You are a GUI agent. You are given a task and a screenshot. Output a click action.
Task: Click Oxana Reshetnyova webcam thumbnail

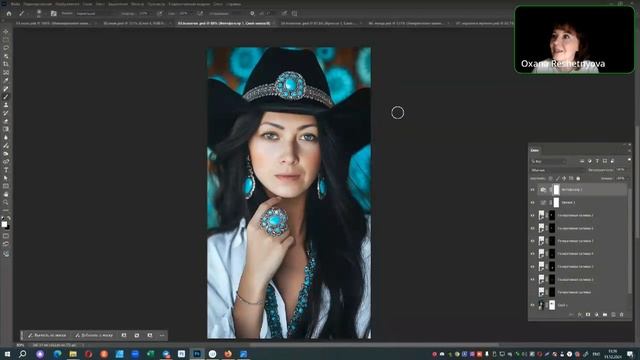coord(574,40)
